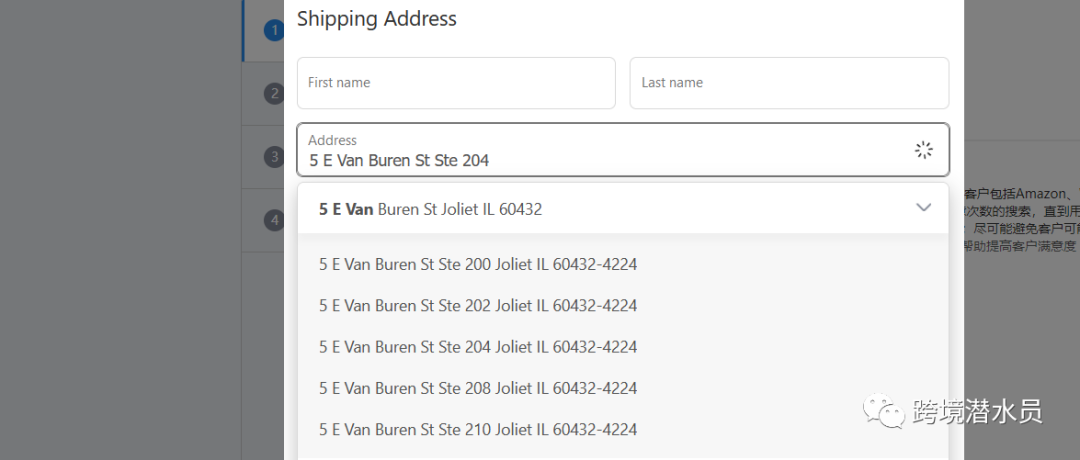Select the Ste 210 address suggestion

tap(478, 429)
